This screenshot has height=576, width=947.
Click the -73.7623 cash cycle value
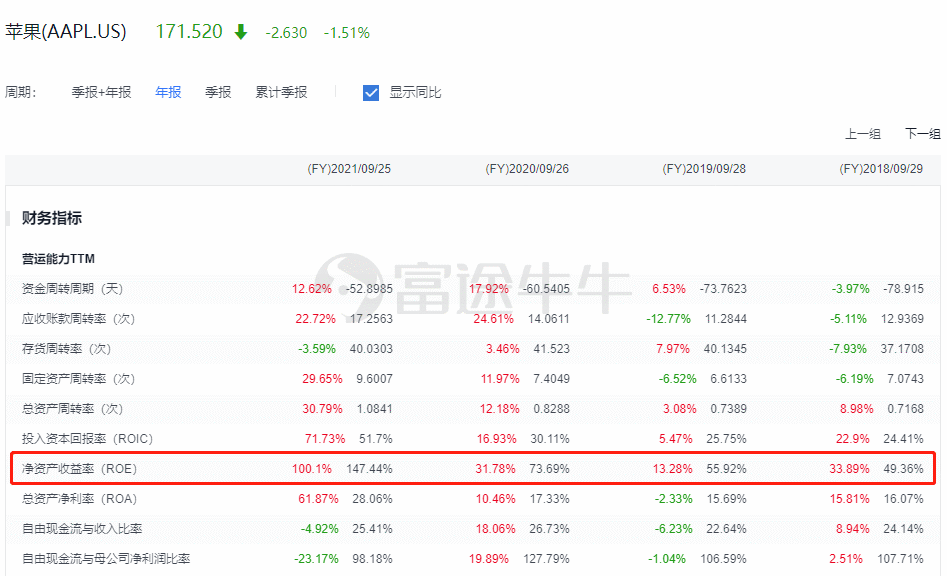click(x=724, y=289)
